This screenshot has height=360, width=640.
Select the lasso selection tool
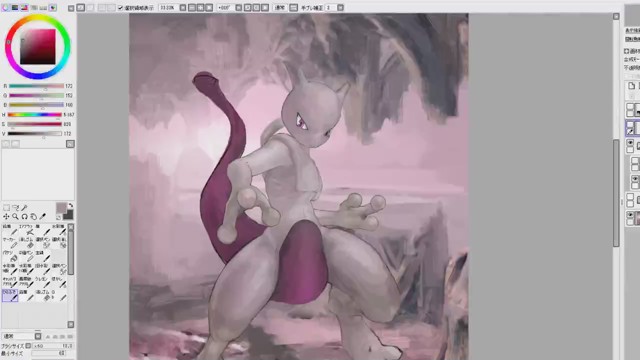pos(16,207)
